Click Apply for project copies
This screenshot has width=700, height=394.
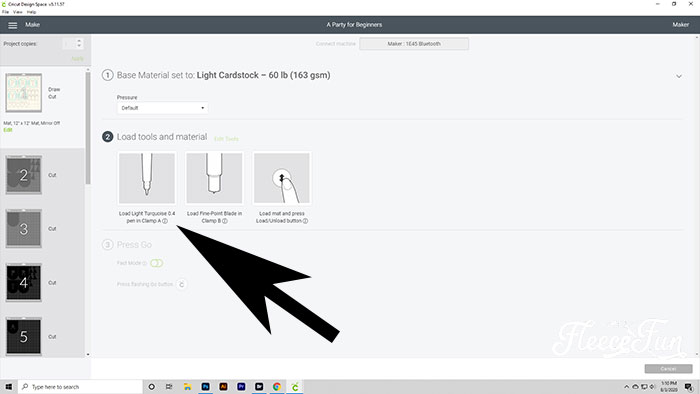tap(77, 59)
